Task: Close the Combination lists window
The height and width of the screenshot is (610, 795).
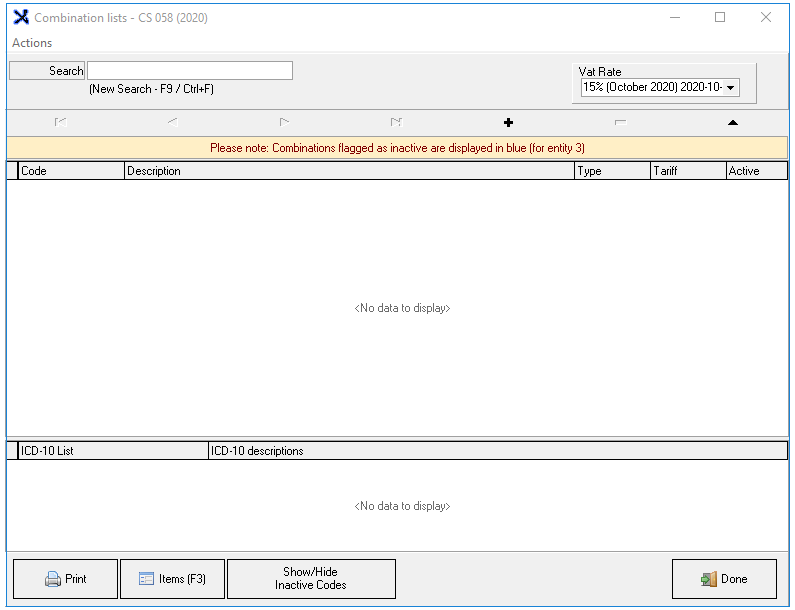Action: click(766, 17)
